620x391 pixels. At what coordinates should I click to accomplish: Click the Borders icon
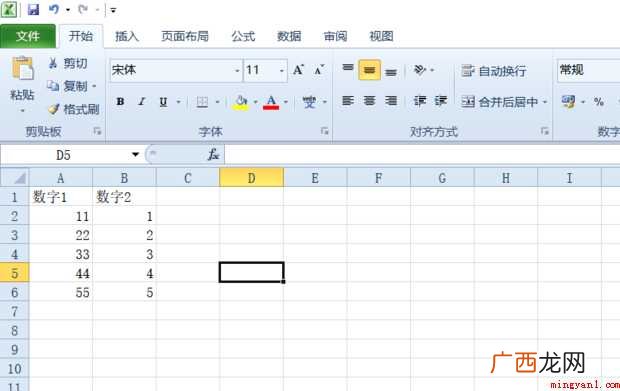(202, 102)
